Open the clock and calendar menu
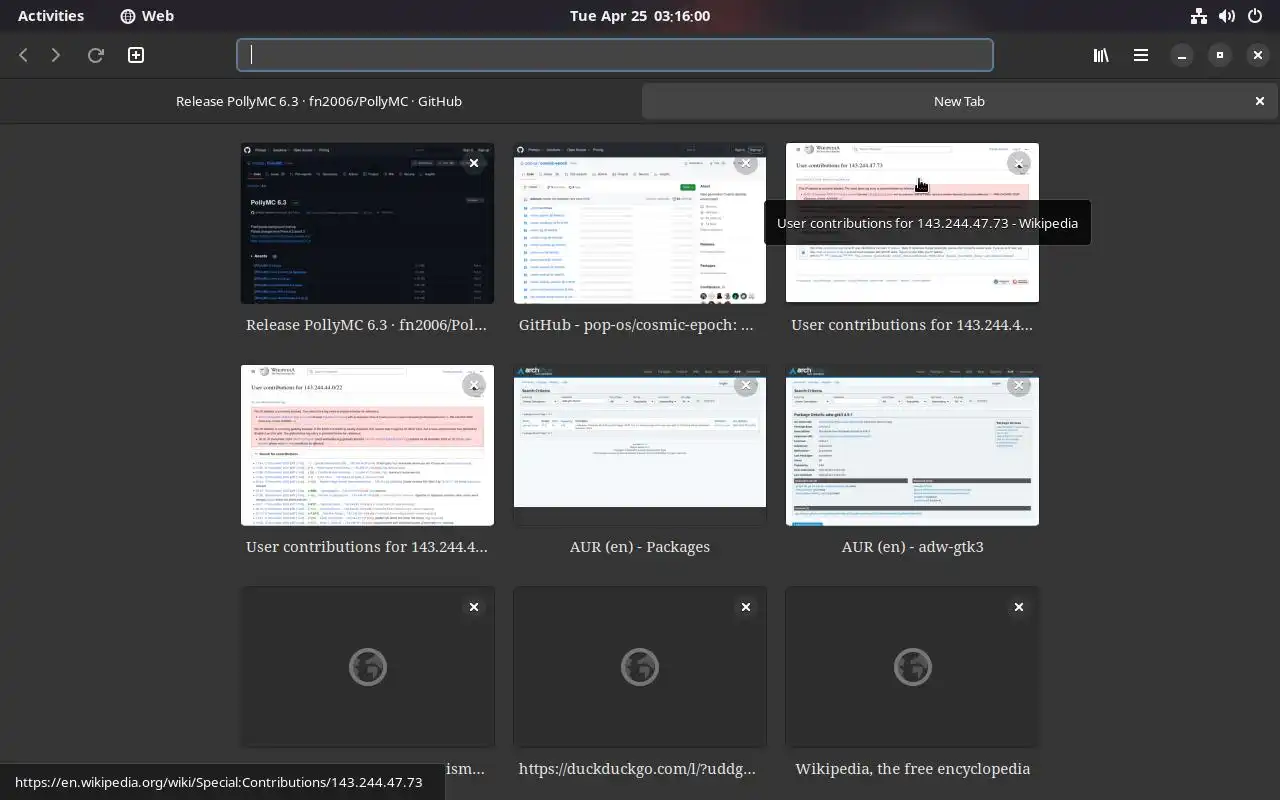Image resolution: width=1280 pixels, height=800 pixels. (640, 16)
